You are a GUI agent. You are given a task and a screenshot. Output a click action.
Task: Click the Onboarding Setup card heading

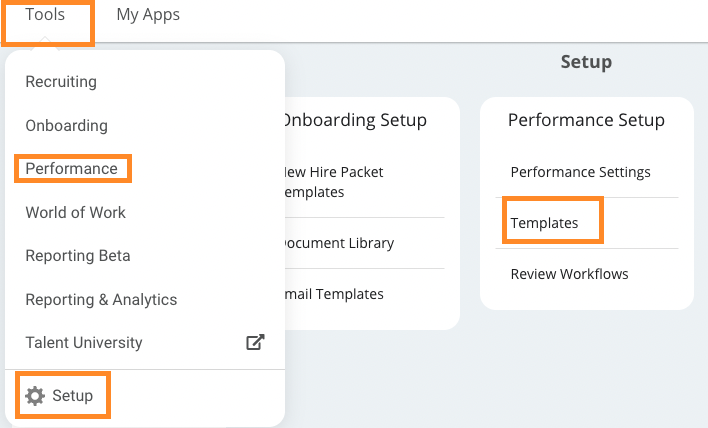(x=354, y=120)
